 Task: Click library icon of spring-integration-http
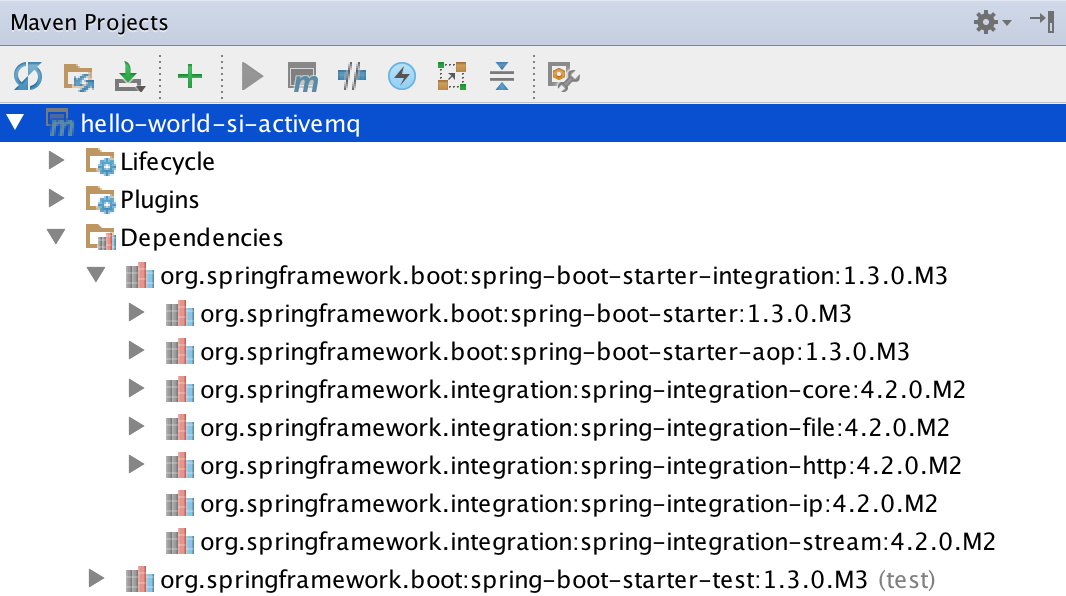[180, 466]
